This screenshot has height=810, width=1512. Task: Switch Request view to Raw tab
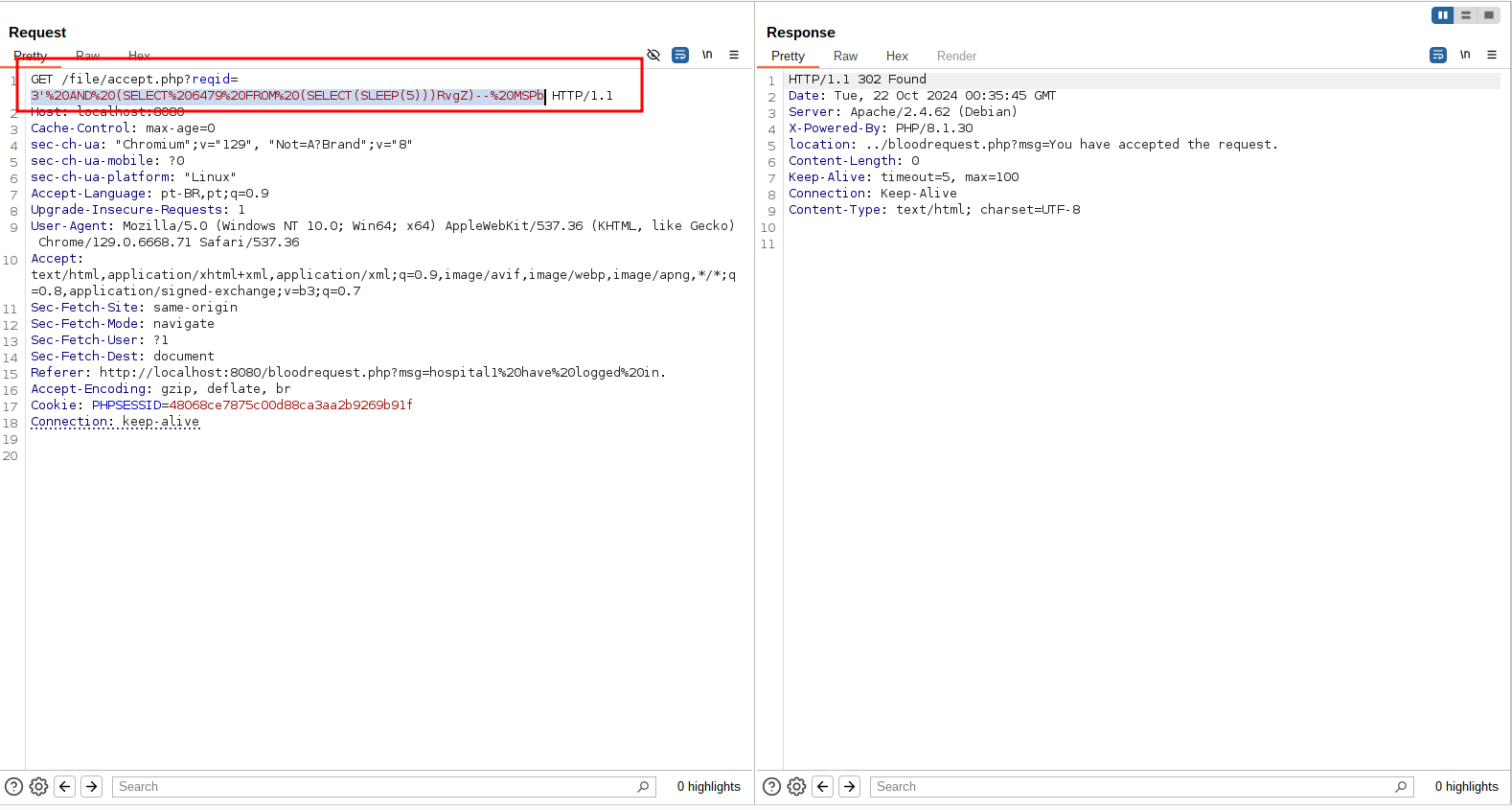tap(88, 56)
